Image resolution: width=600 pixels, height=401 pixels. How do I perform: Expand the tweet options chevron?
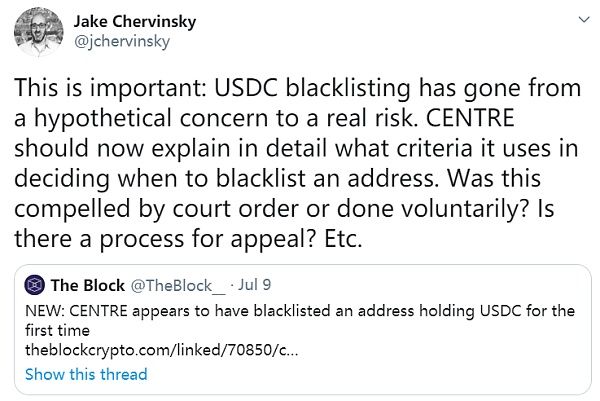[x=581, y=19]
